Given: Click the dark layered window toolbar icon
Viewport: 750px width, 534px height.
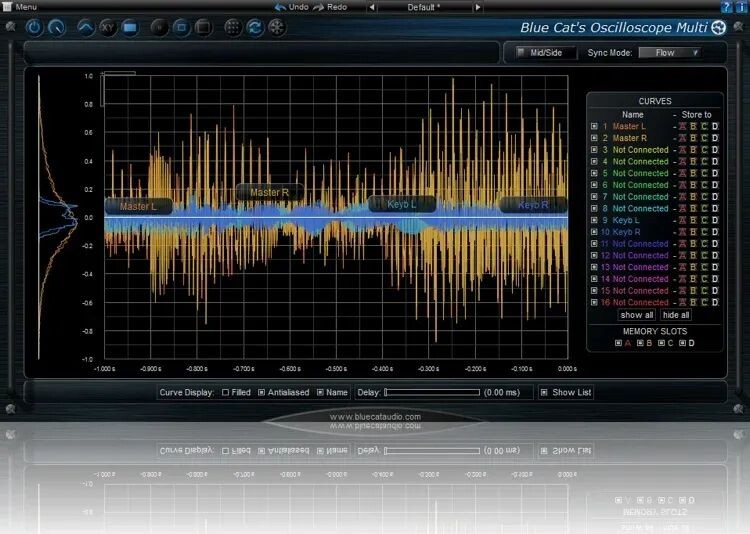Looking at the screenshot, I should tap(203, 27).
